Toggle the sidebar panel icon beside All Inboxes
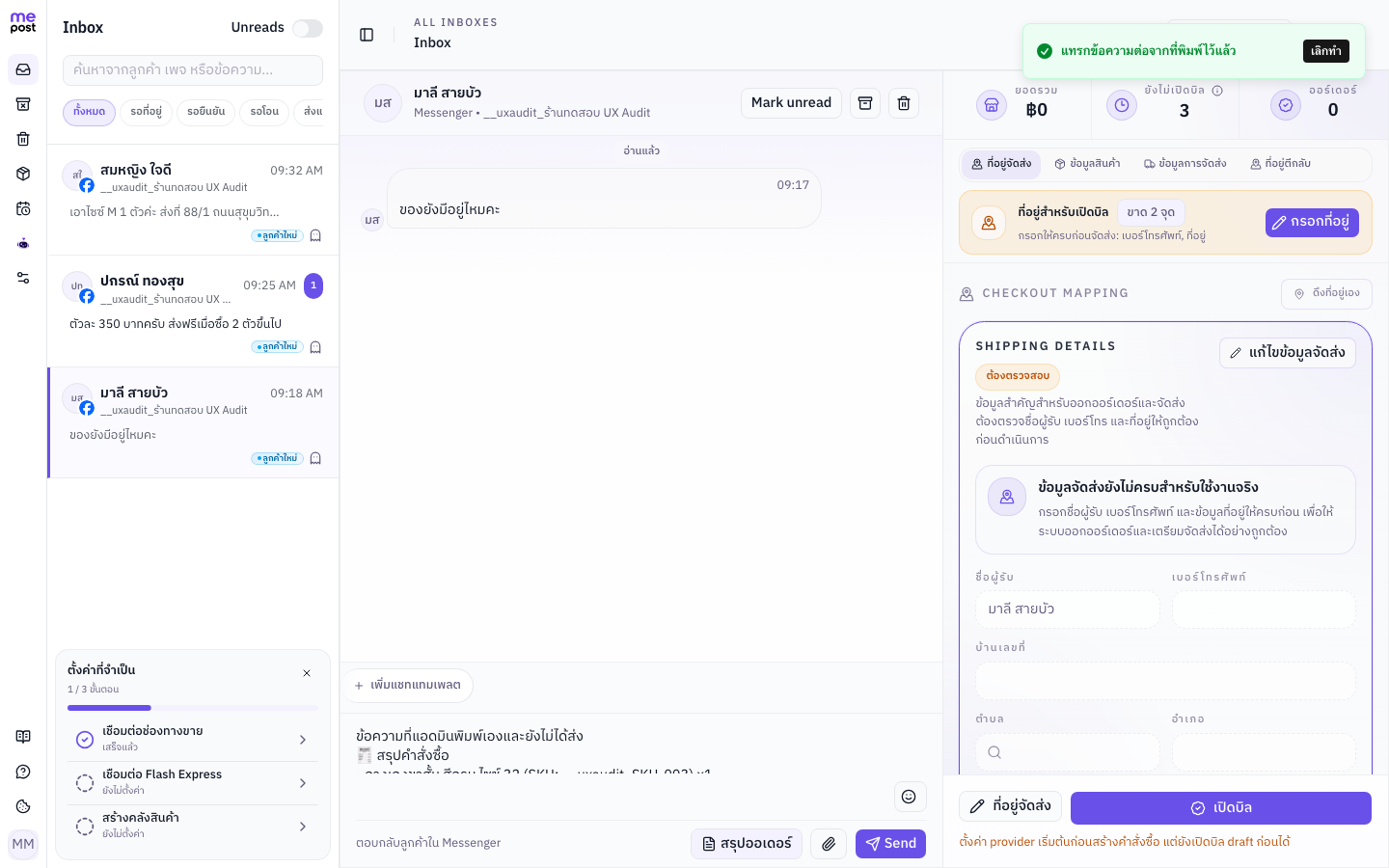 coord(367,35)
